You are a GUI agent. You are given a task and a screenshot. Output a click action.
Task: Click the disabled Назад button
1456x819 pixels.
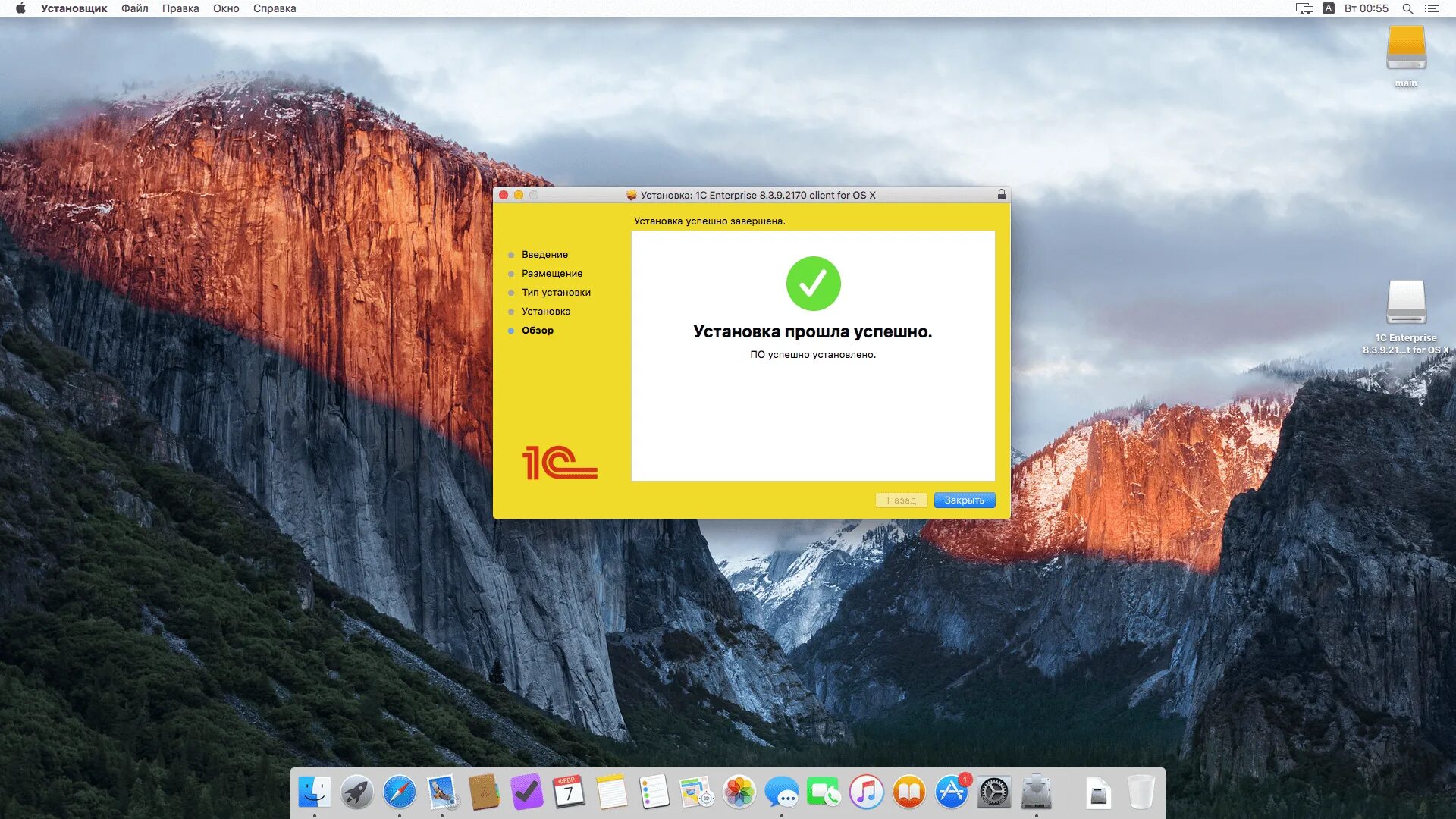pyautogui.click(x=901, y=500)
